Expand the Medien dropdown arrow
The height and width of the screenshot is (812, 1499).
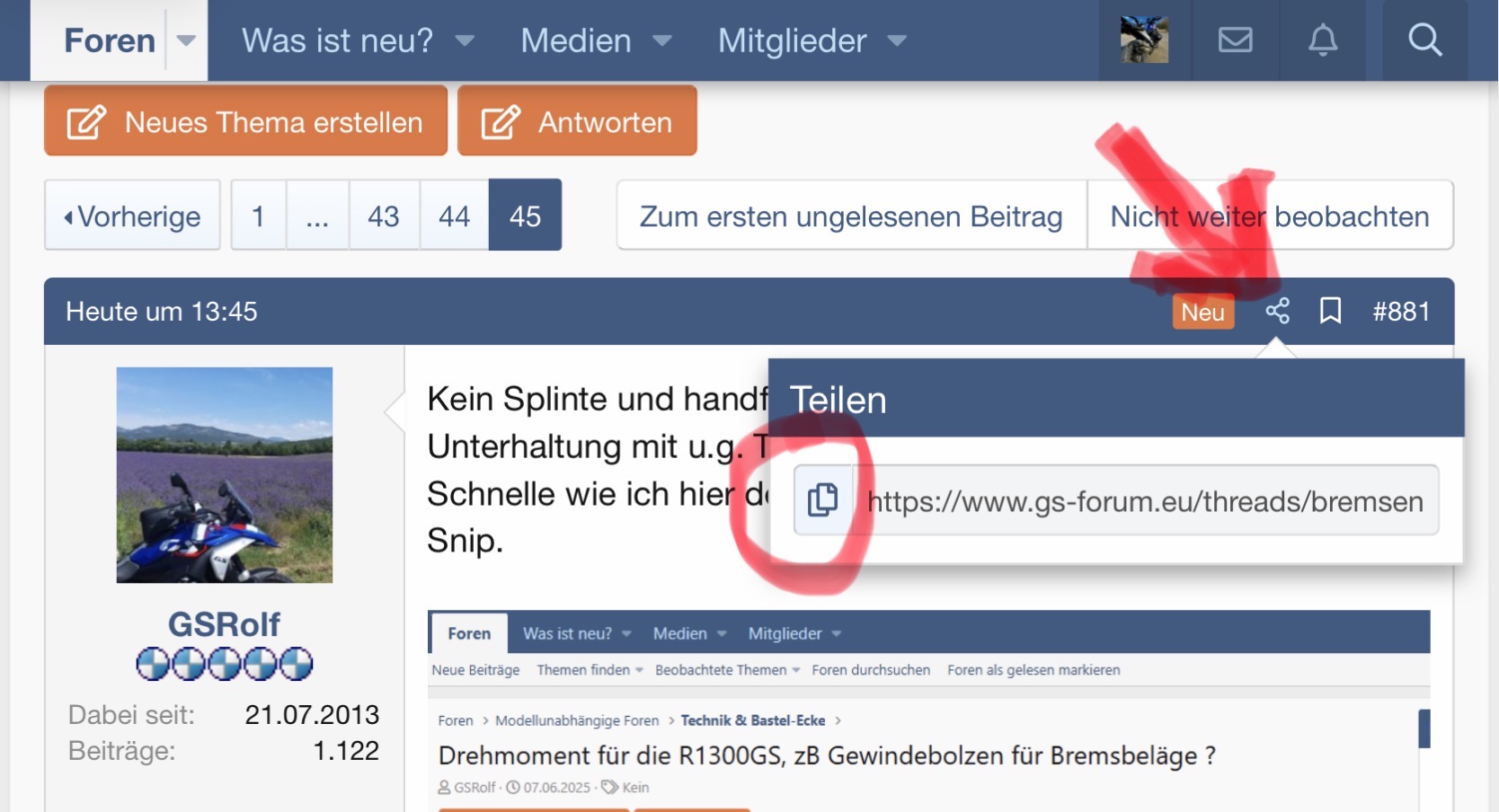click(662, 40)
